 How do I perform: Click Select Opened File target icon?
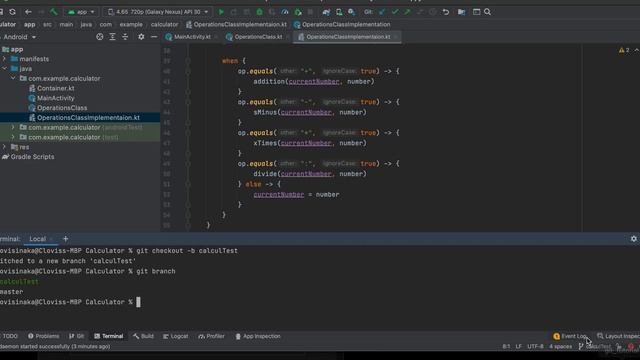(x=100, y=37)
